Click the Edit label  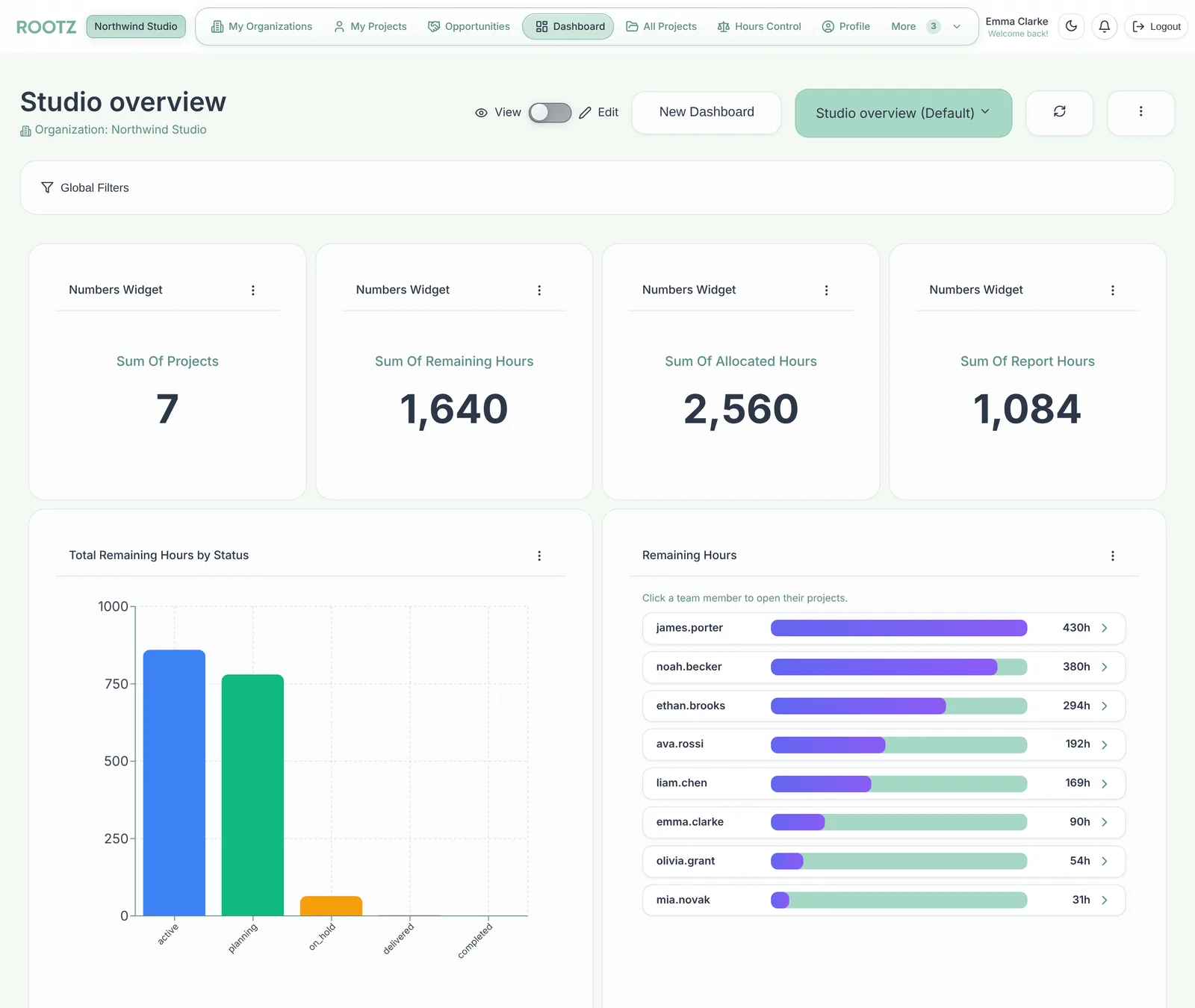[x=608, y=113]
